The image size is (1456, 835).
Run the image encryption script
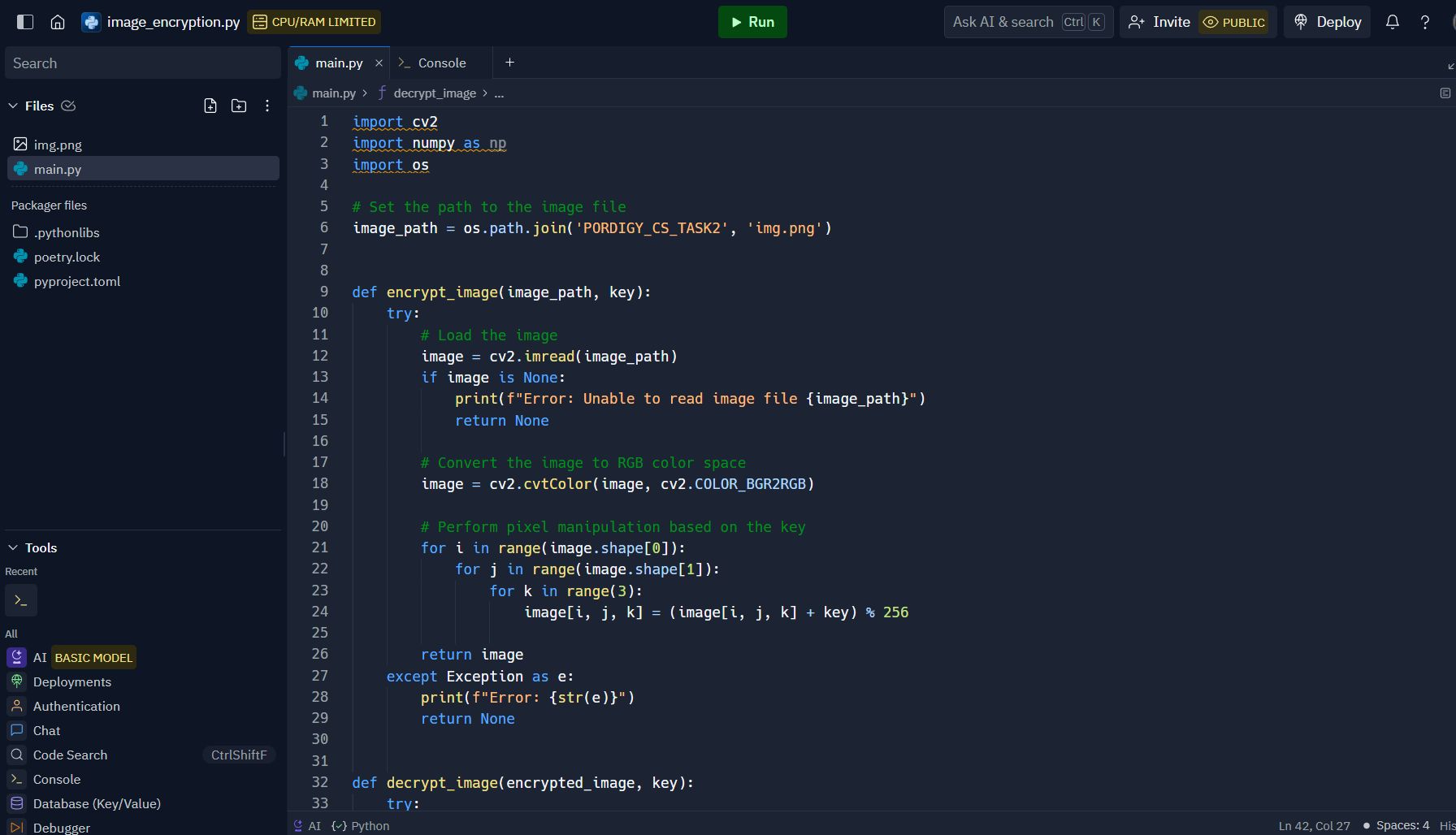tap(752, 22)
